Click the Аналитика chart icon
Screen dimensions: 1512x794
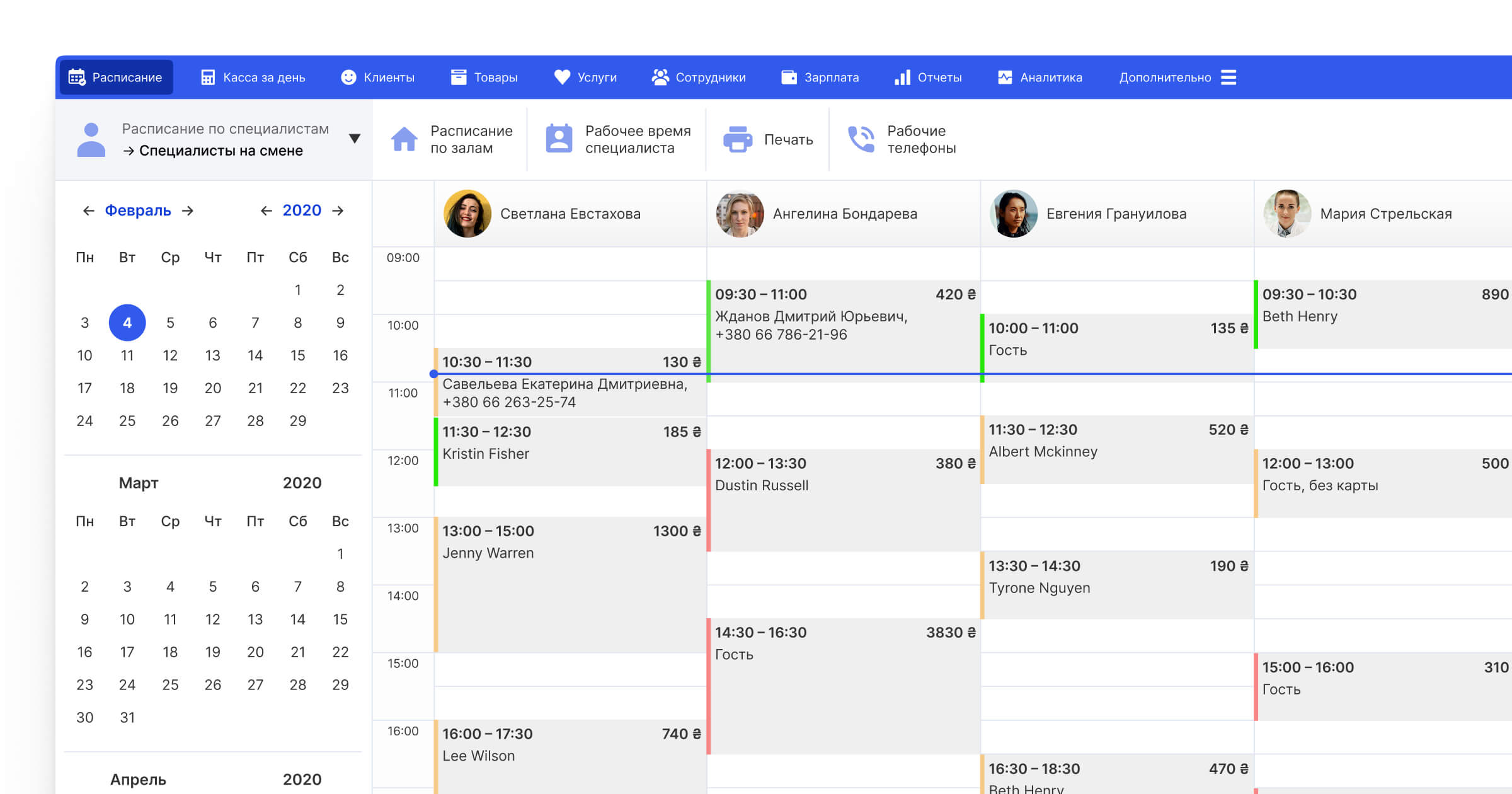point(1005,78)
